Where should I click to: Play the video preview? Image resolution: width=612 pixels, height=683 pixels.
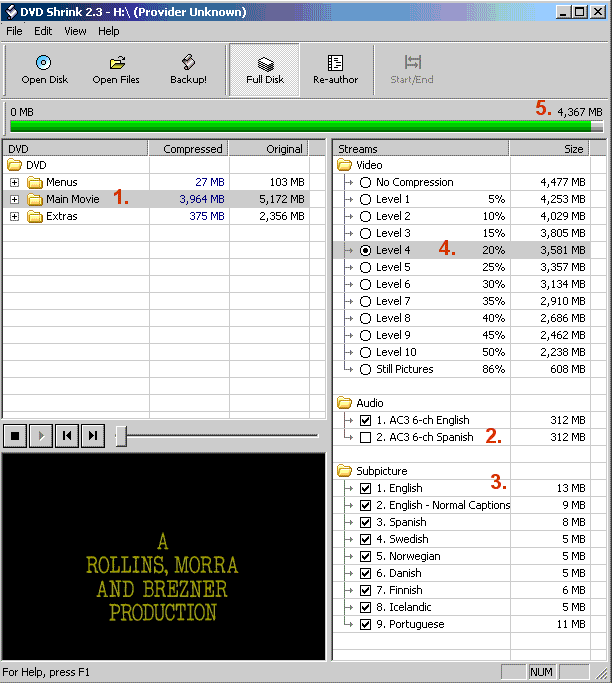tap(41, 436)
